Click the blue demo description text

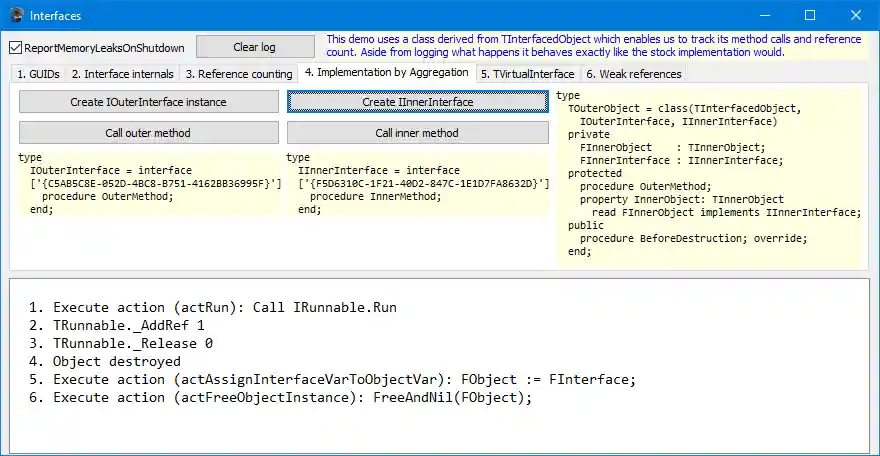594,45
